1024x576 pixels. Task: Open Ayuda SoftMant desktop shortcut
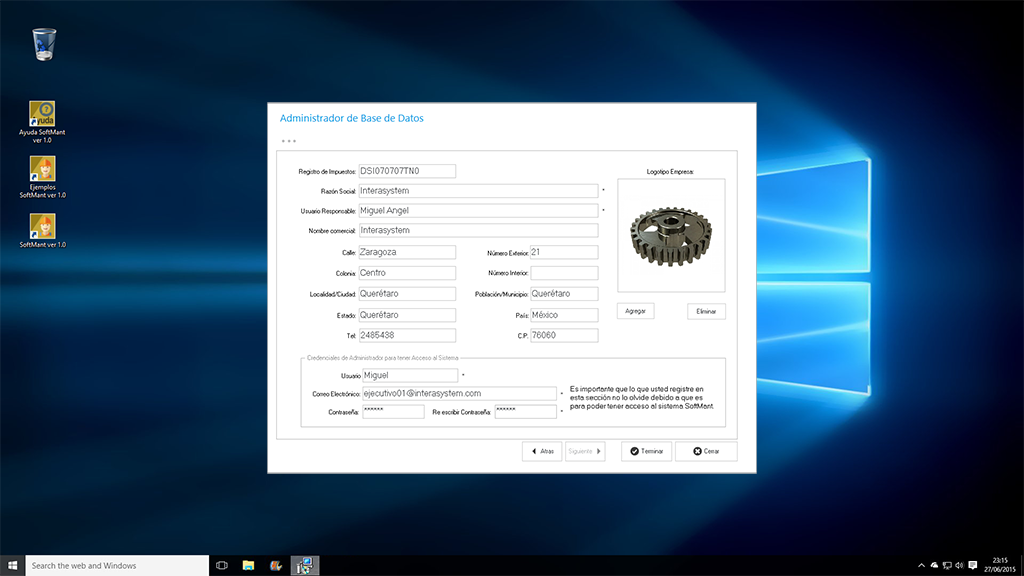tap(43, 114)
